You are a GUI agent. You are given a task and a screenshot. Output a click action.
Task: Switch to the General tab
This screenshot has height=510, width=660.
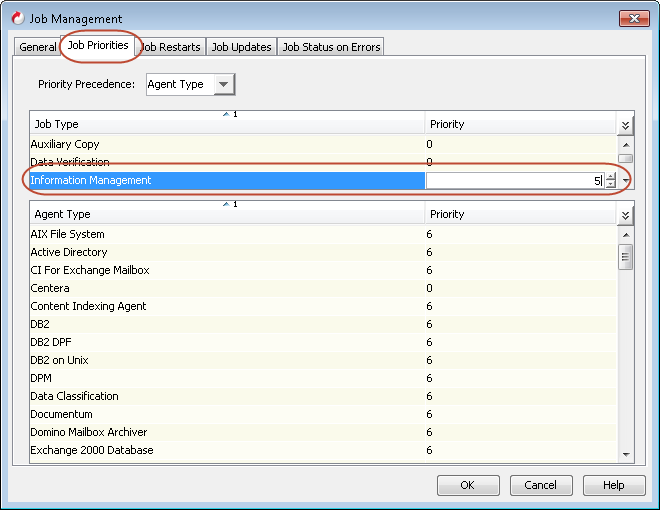coord(38,47)
